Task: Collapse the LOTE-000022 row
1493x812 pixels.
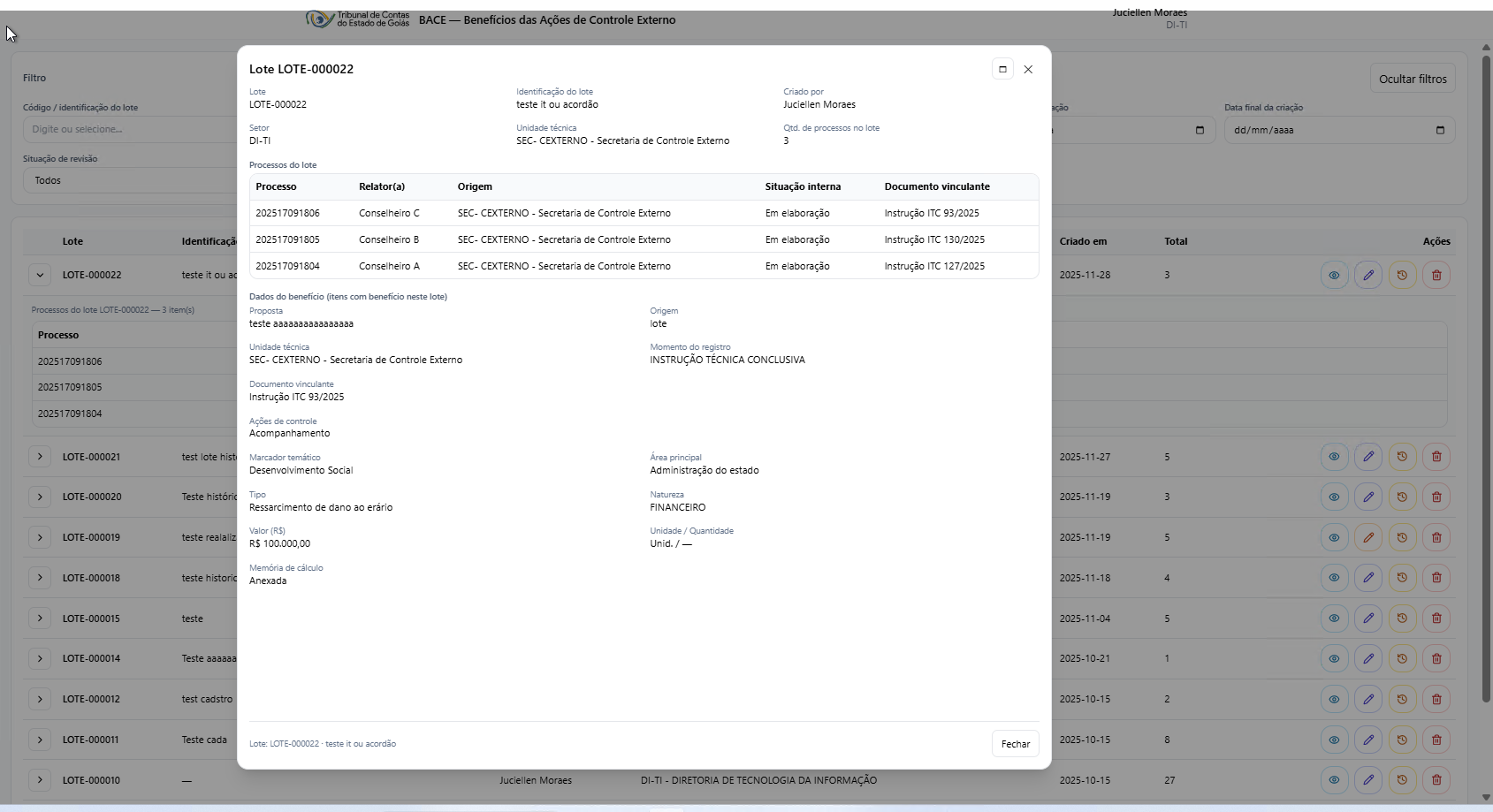Action: coord(40,275)
